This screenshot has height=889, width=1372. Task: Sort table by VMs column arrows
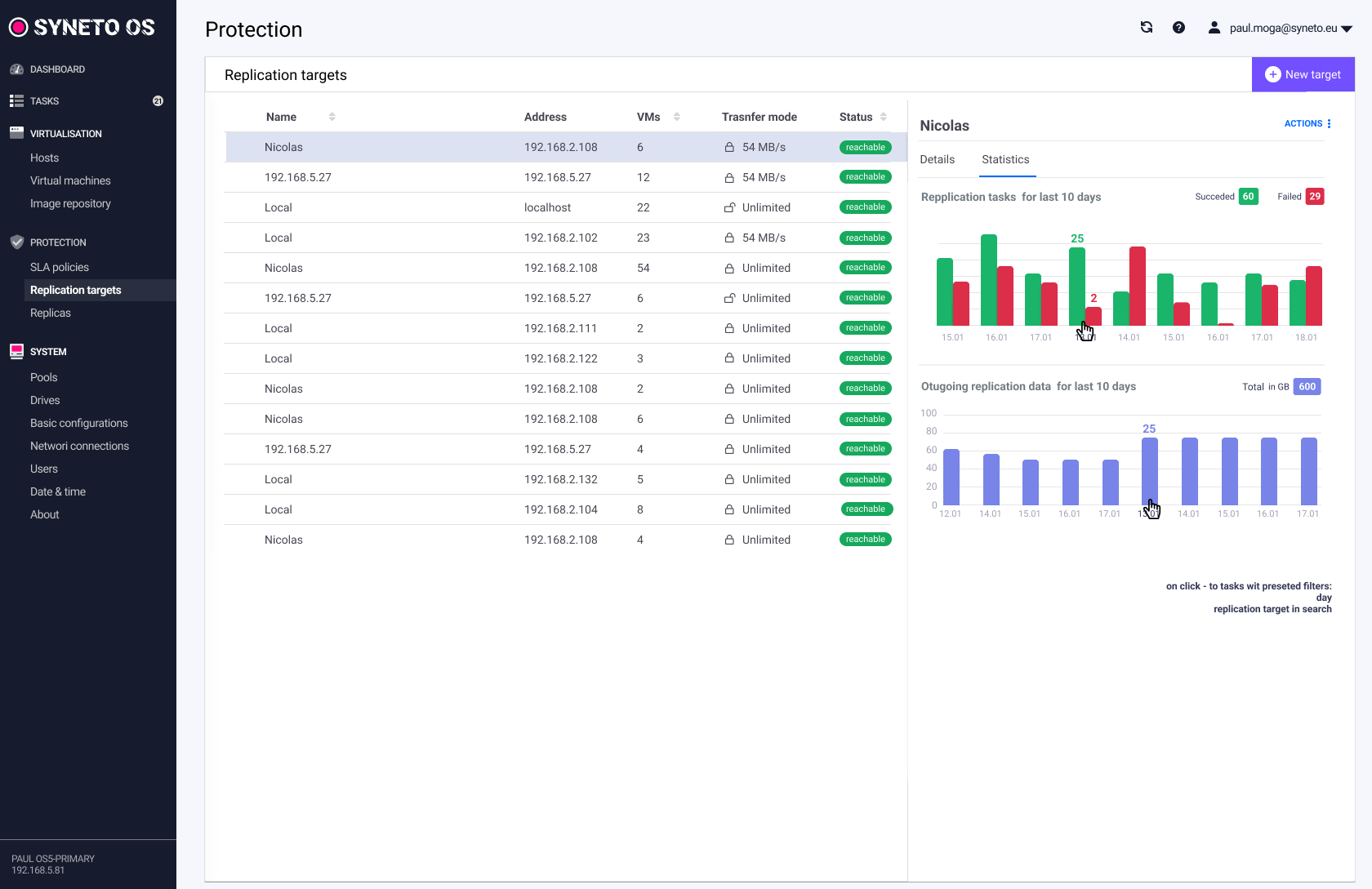pos(676,117)
